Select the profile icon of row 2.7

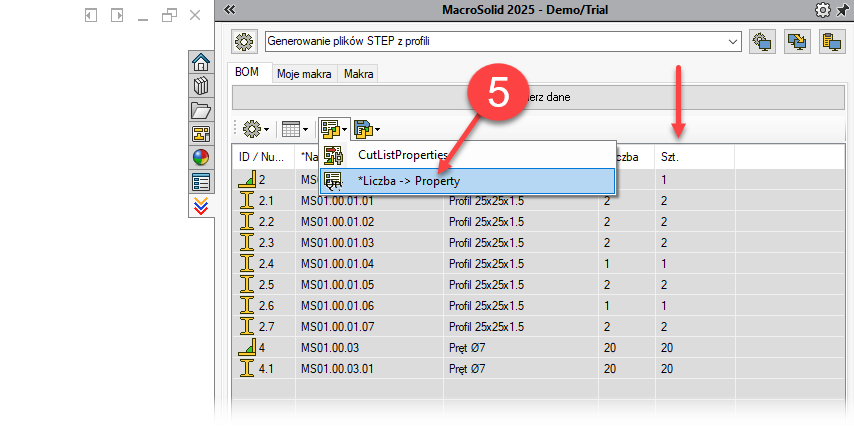pos(247,327)
